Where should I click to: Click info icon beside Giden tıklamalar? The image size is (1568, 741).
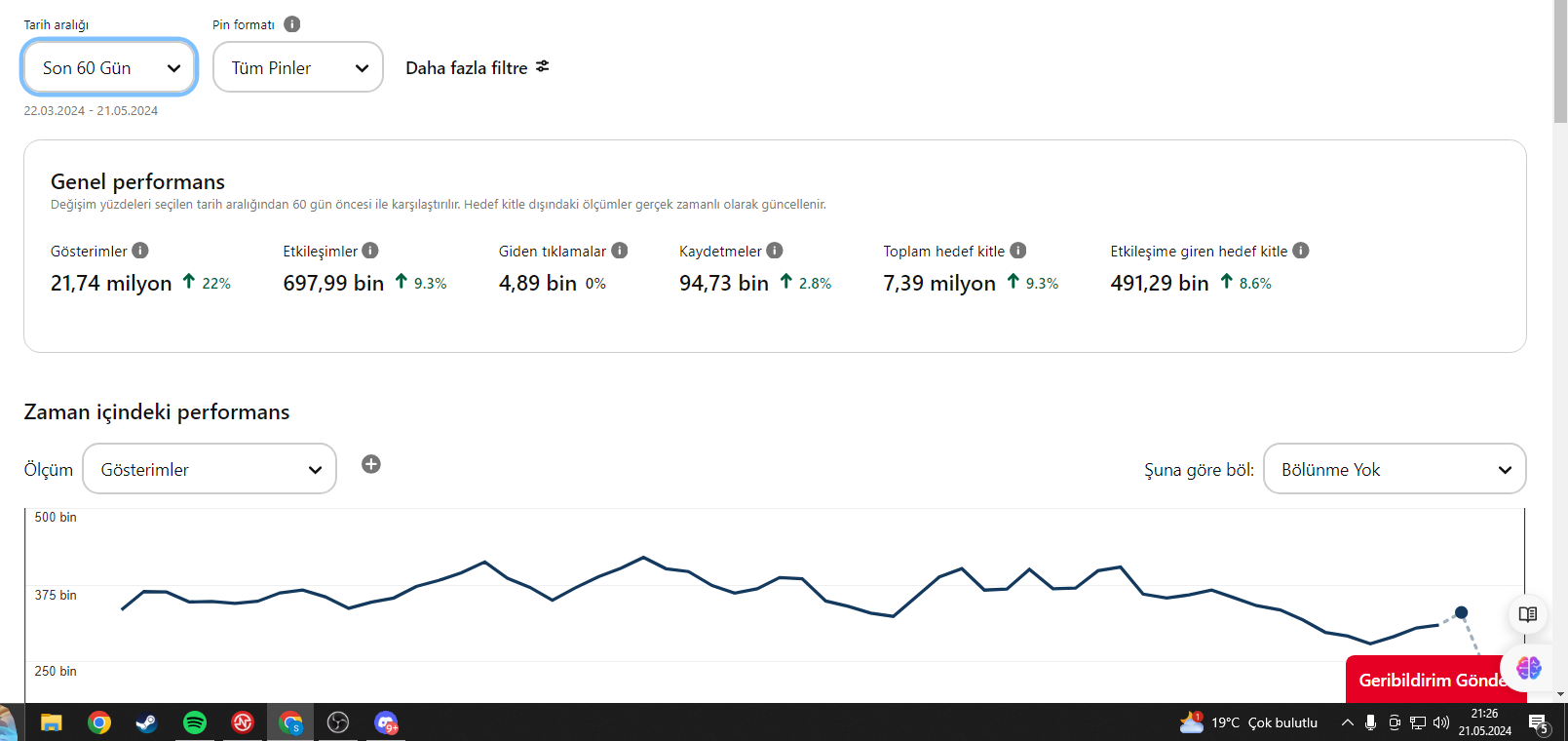(x=620, y=251)
